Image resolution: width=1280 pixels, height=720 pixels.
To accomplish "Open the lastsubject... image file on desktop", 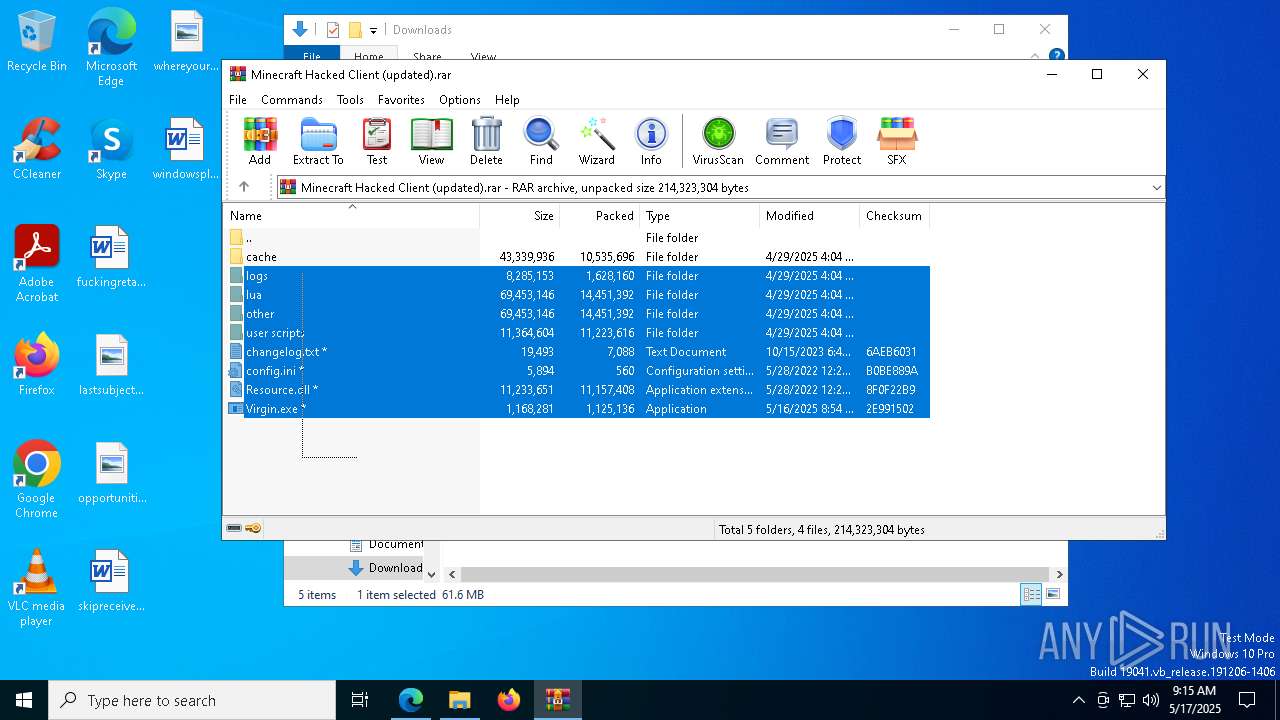I will 111,365.
